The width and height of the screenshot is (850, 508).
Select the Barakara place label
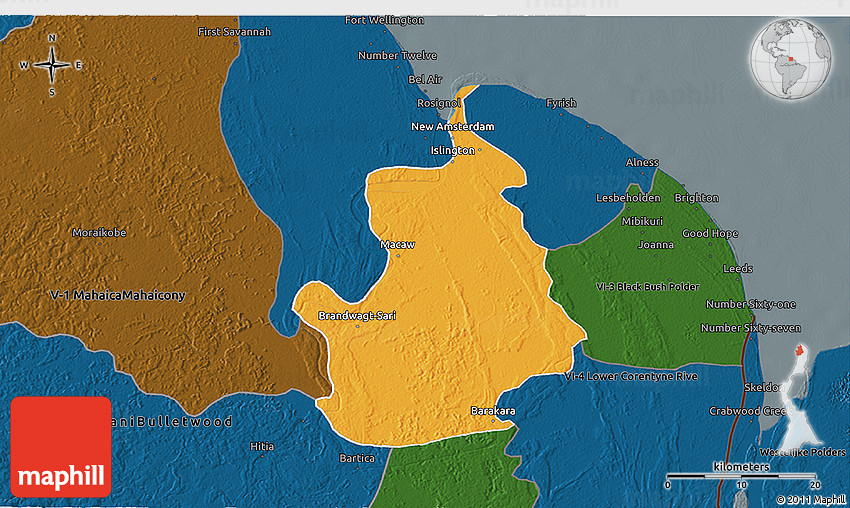tap(492, 410)
